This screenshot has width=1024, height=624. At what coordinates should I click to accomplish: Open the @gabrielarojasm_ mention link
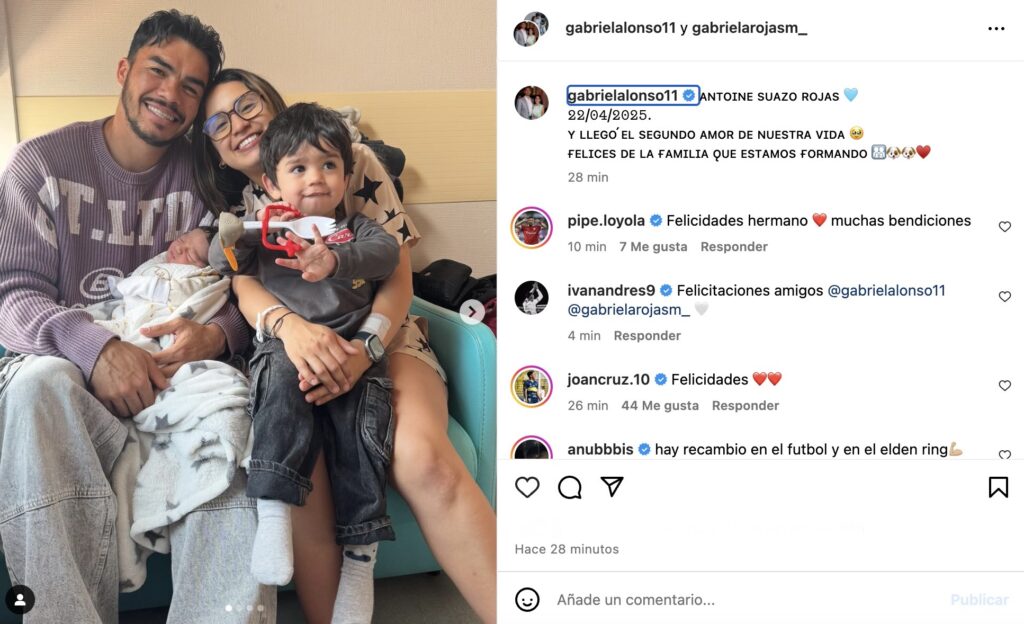pyautogui.click(x=628, y=309)
